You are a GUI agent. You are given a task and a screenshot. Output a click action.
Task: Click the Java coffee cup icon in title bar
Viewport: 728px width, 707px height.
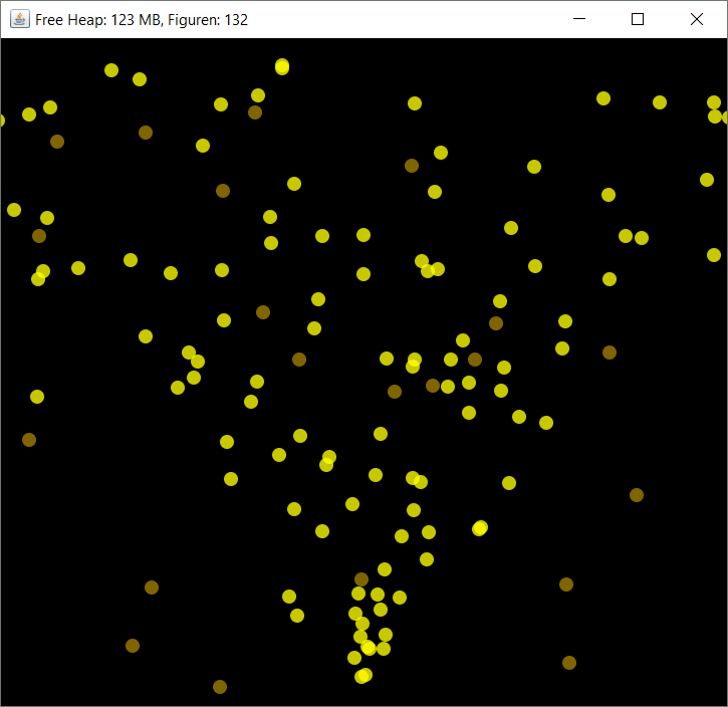pos(19,19)
